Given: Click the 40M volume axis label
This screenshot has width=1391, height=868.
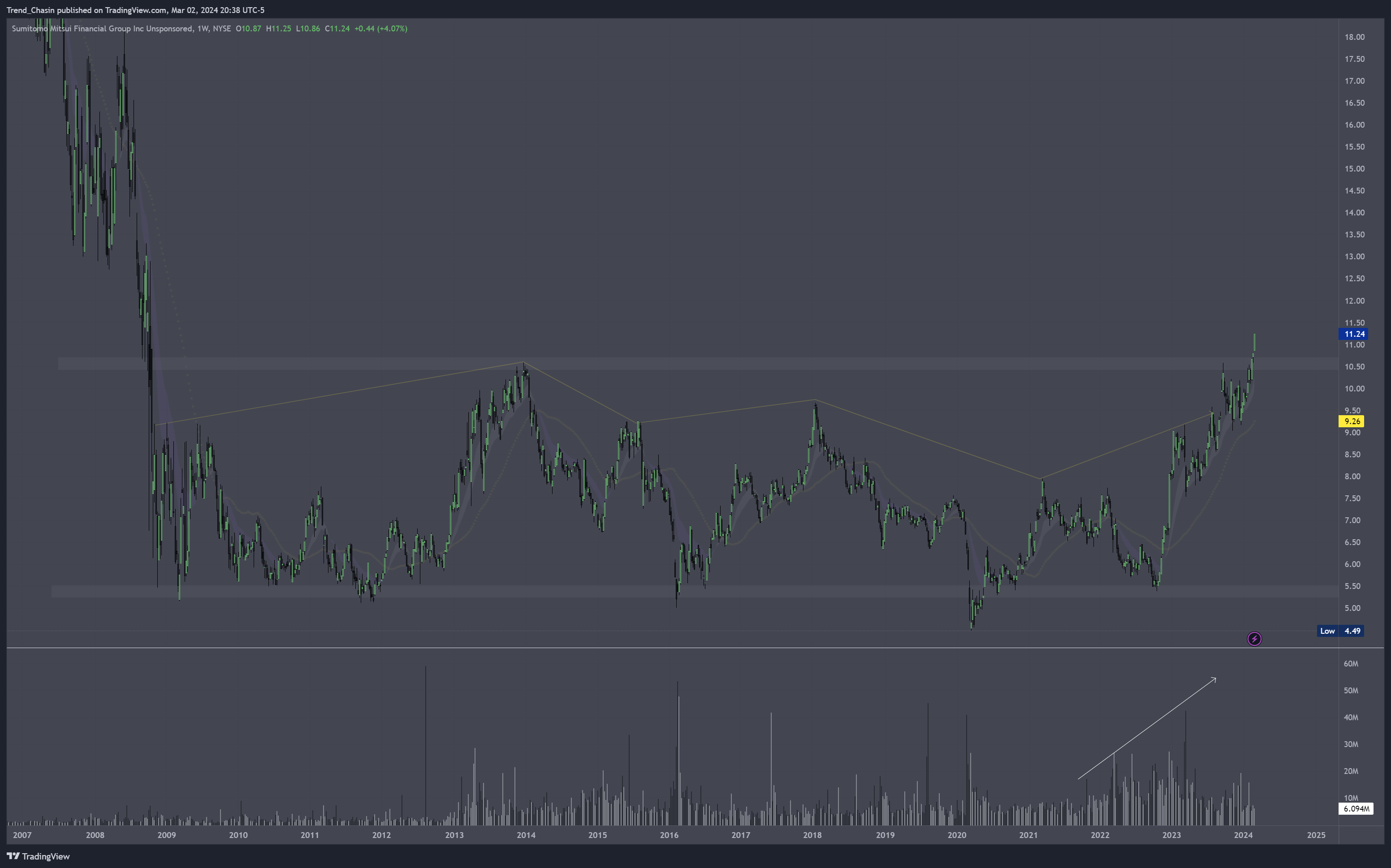Looking at the screenshot, I should tap(1351, 718).
